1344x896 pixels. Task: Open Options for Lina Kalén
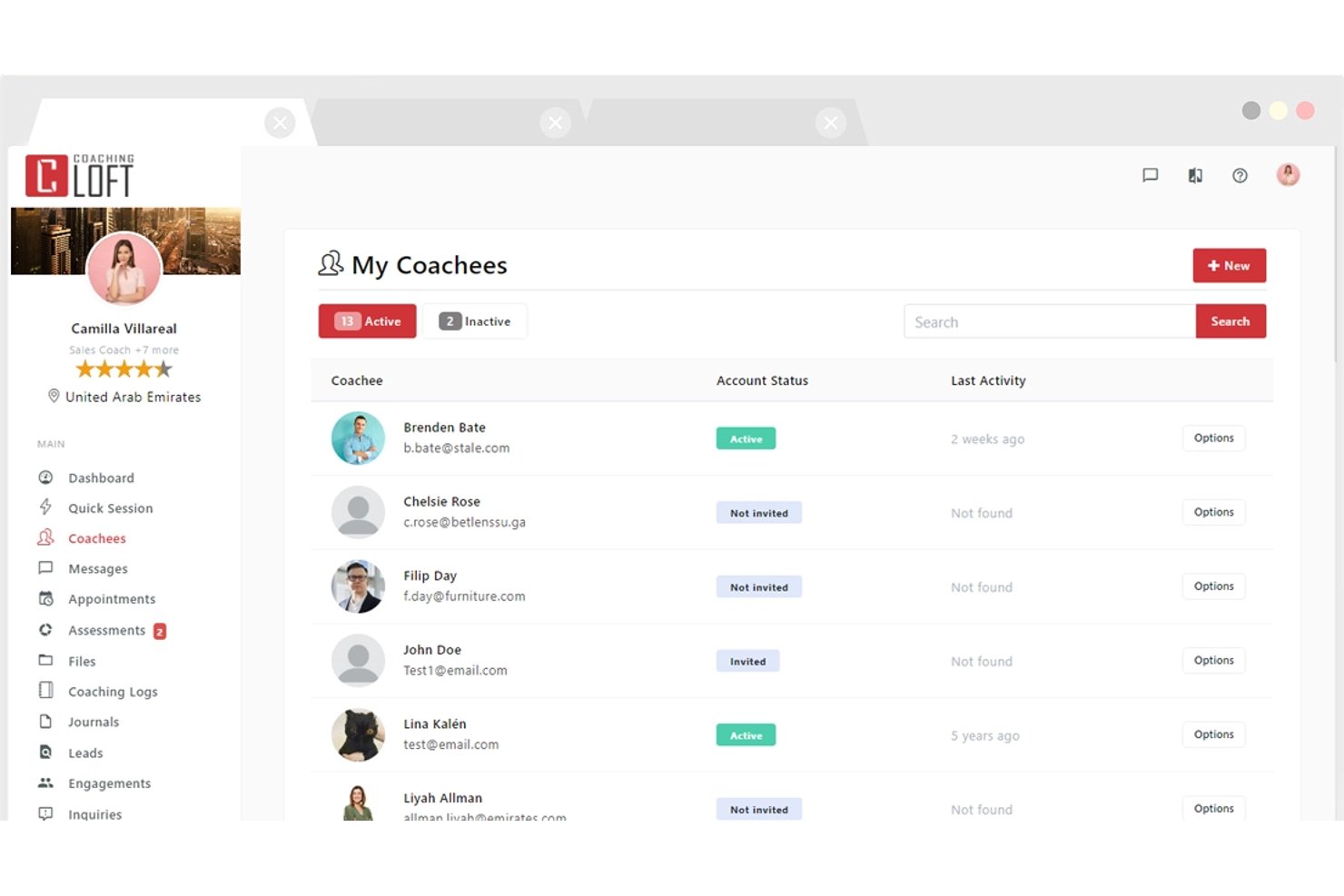point(1213,734)
